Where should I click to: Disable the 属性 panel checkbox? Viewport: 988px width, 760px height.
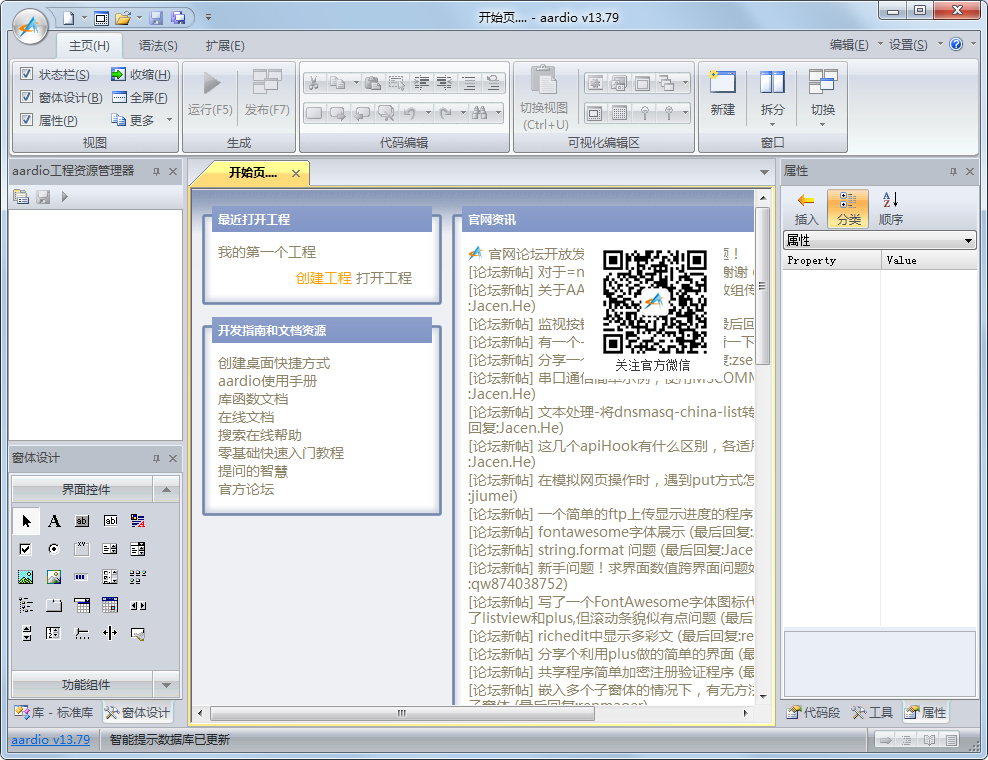[x=27, y=120]
